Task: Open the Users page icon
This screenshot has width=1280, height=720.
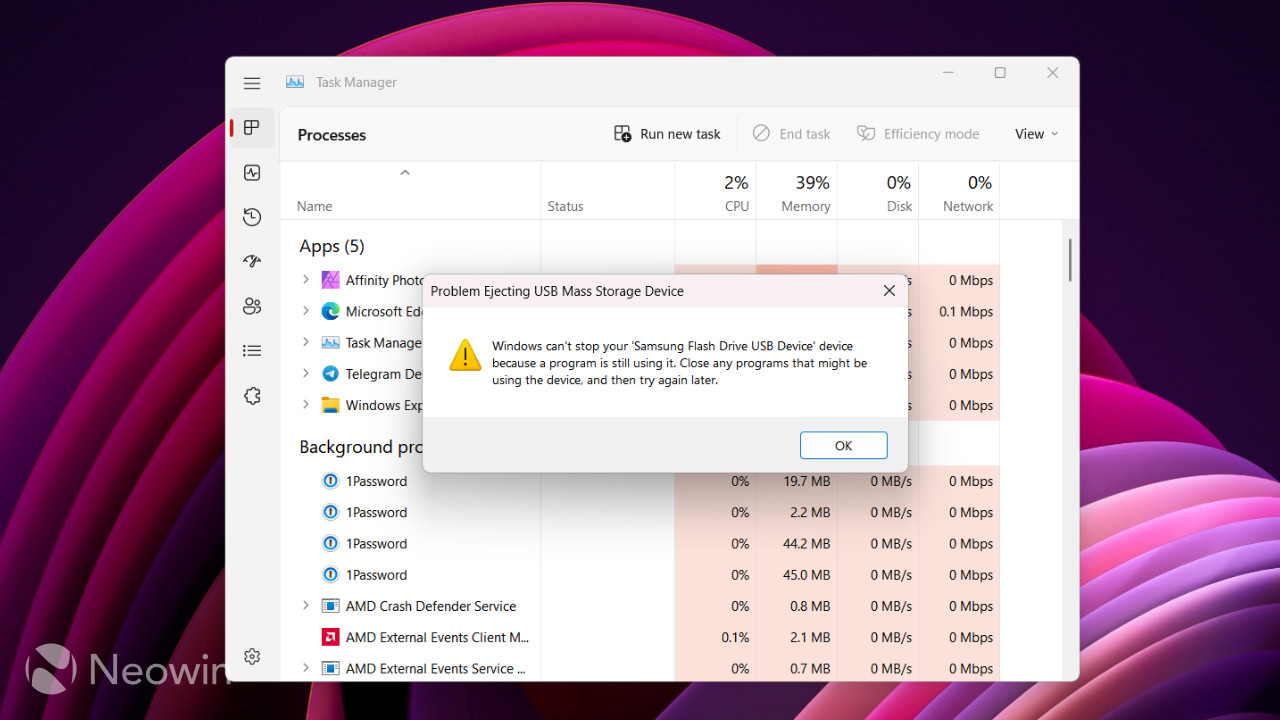Action: pos(252,306)
